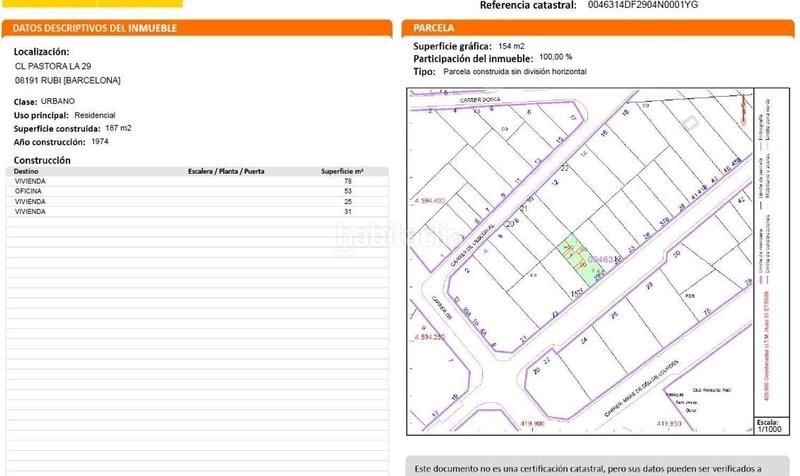
Task: Click the Escalera / Planta / Puerta column header
Action: [226, 172]
